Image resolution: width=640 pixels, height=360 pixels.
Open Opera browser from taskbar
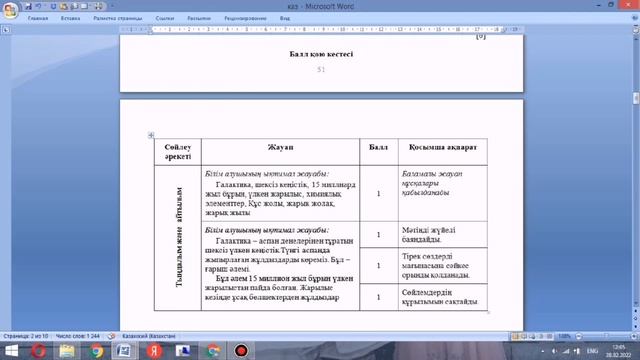pos(39,351)
